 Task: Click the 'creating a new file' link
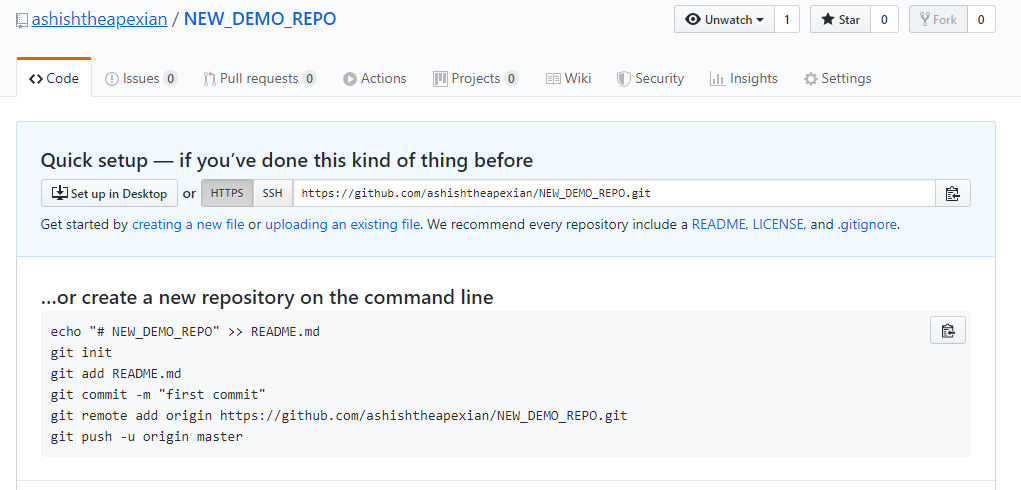pos(188,225)
